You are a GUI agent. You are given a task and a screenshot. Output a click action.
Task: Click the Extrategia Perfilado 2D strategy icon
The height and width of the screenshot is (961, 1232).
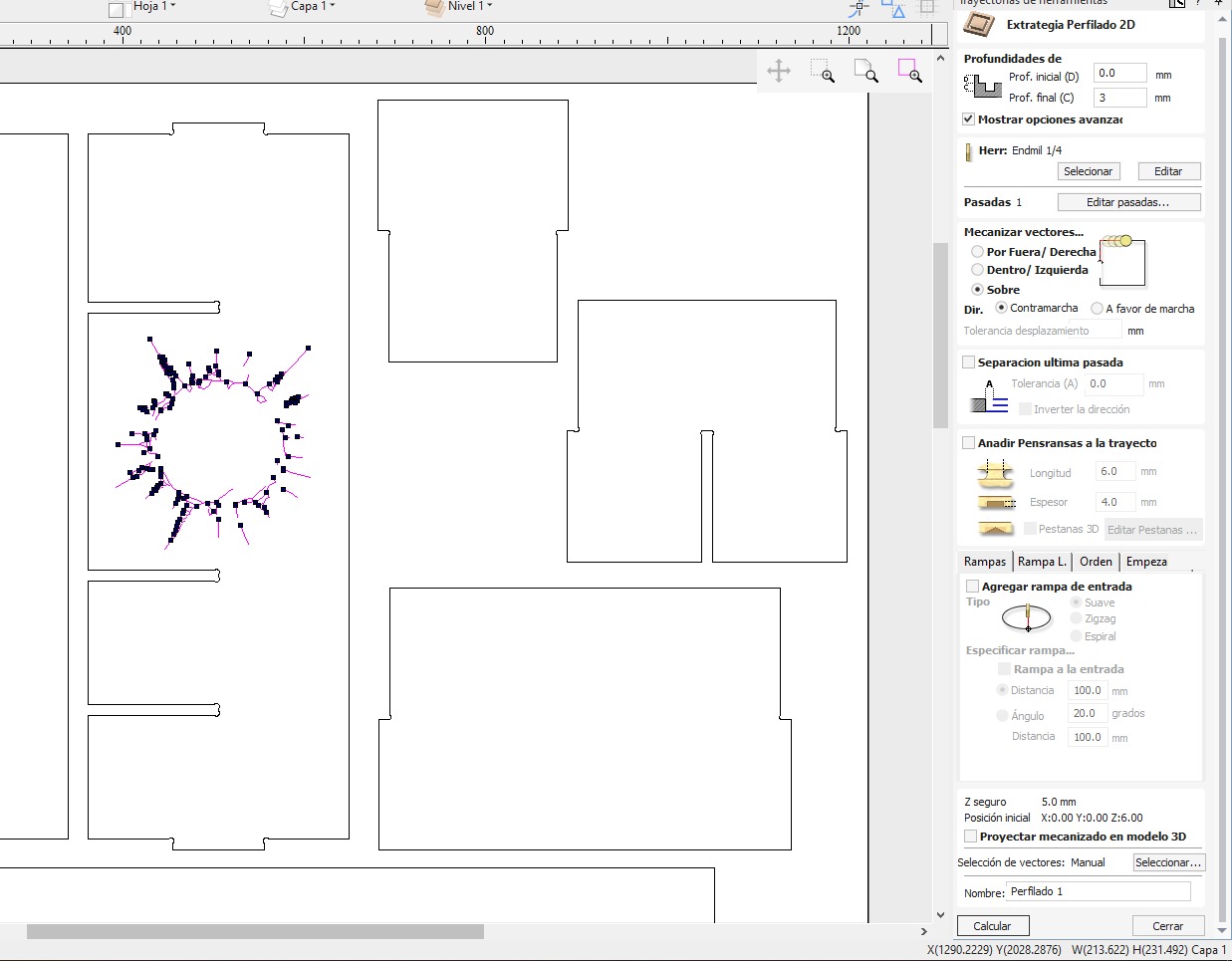pyautogui.click(x=979, y=25)
